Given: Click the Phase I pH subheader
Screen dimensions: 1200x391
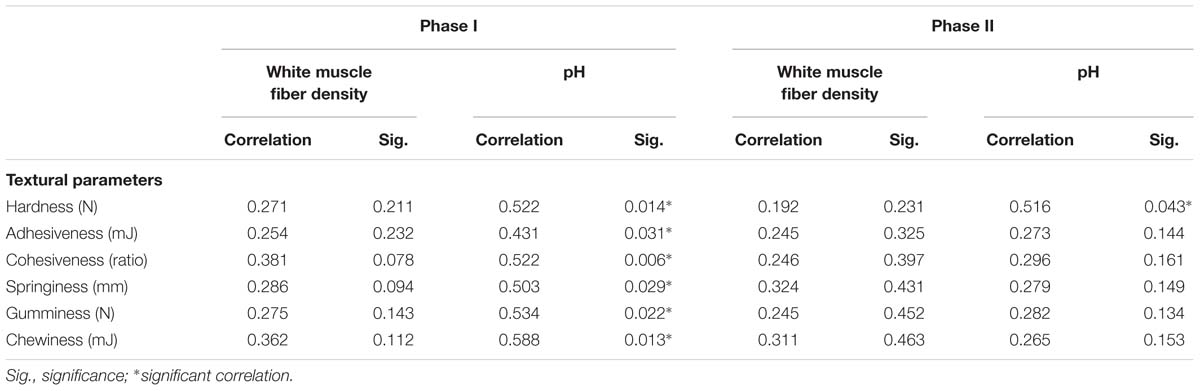Looking at the screenshot, I should 573,73.
